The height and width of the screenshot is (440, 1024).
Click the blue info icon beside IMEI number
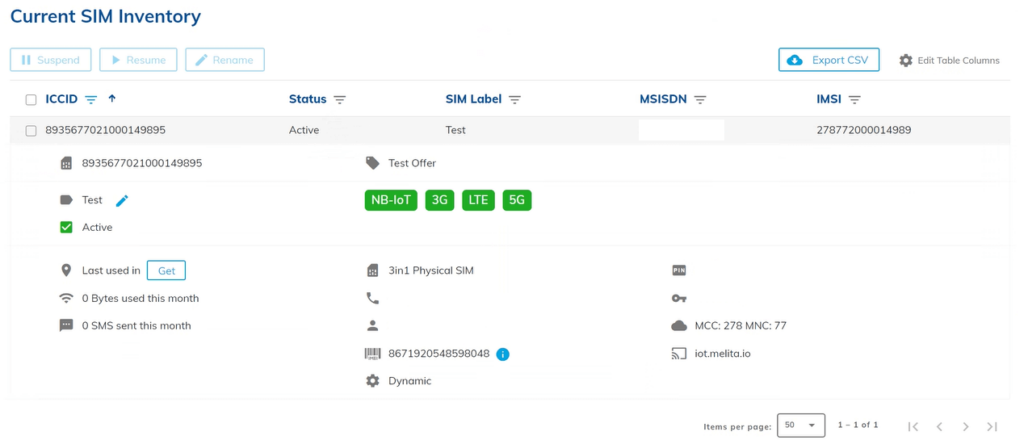pos(503,353)
